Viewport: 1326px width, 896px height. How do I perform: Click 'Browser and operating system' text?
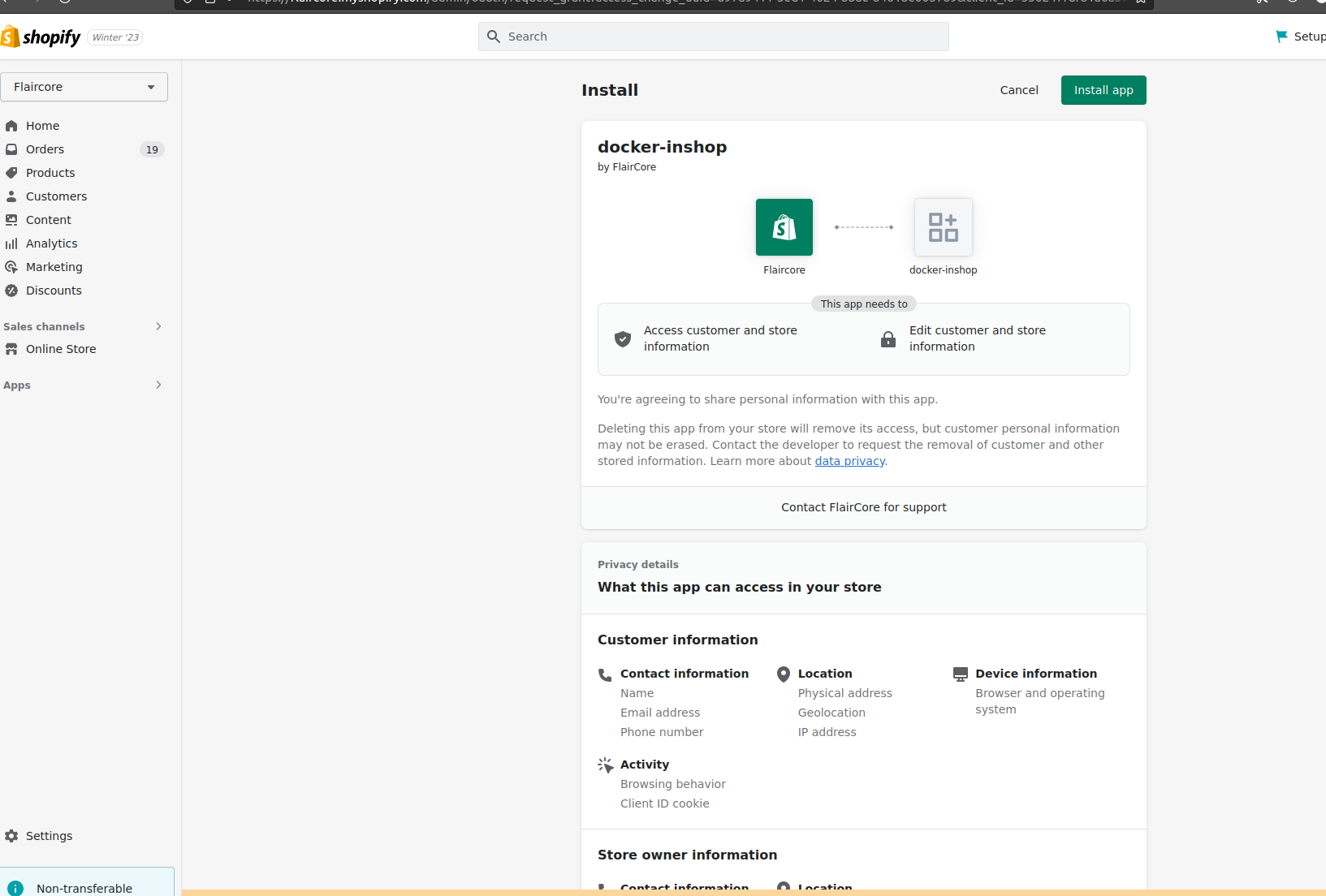pyautogui.click(x=1040, y=701)
